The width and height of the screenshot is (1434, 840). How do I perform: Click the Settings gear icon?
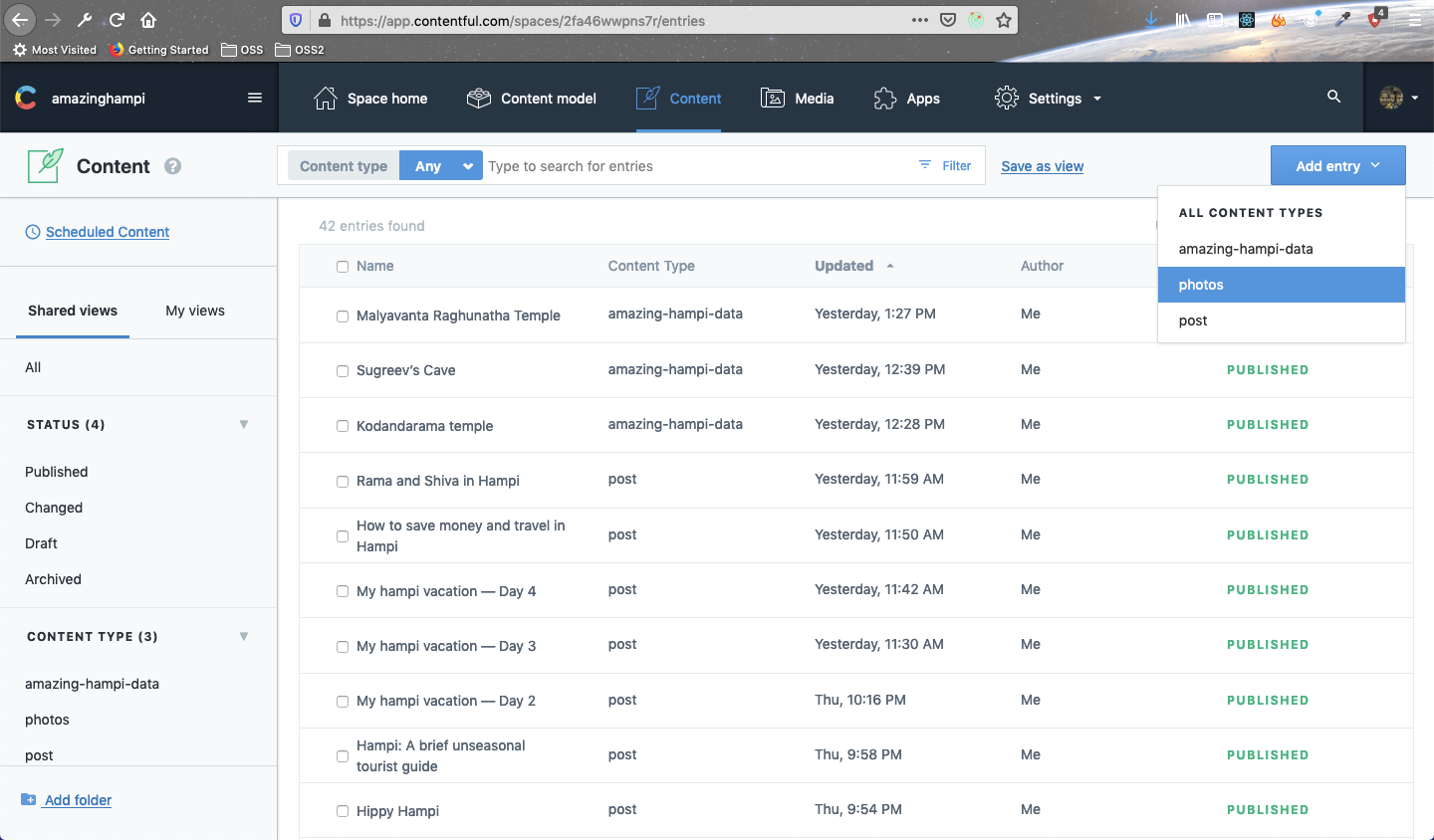coord(1007,98)
